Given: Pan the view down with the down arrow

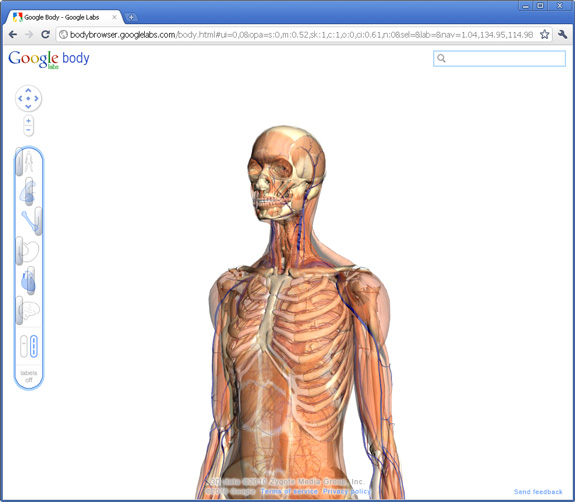Looking at the screenshot, I should pos(28,106).
